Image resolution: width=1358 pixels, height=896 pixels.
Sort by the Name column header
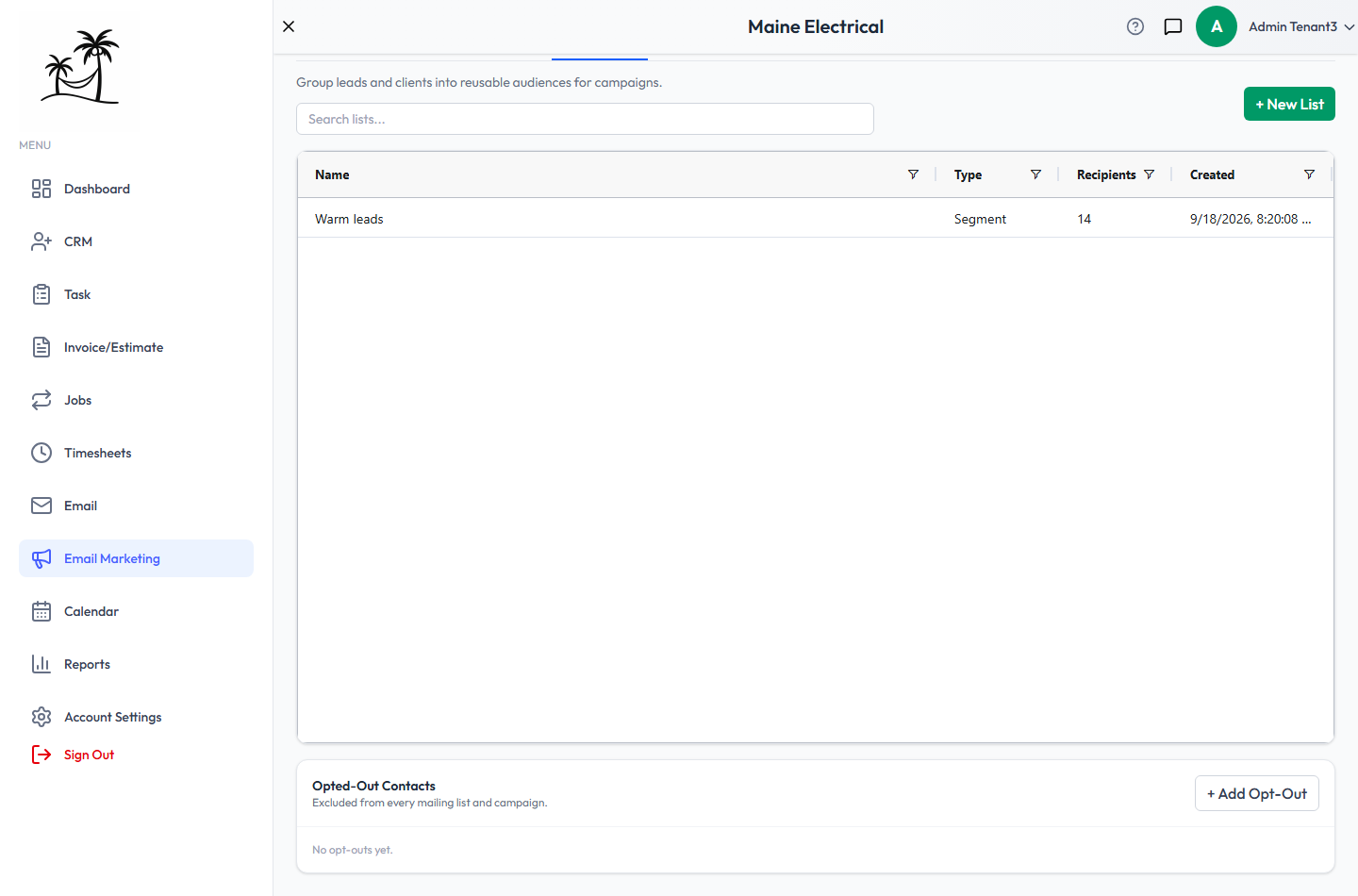point(332,174)
